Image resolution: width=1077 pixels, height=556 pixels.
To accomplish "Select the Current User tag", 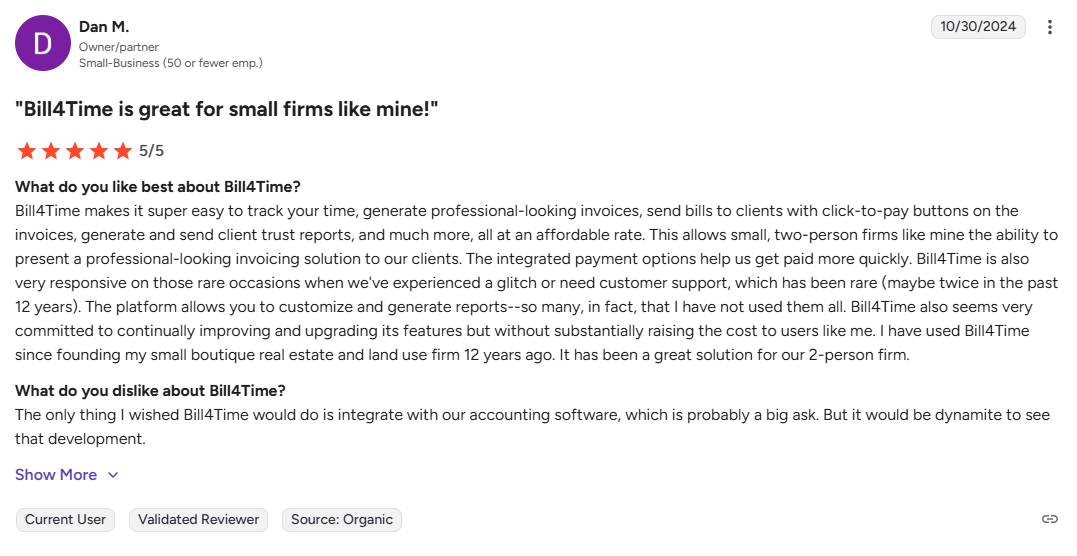I will [x=65, y=520].
